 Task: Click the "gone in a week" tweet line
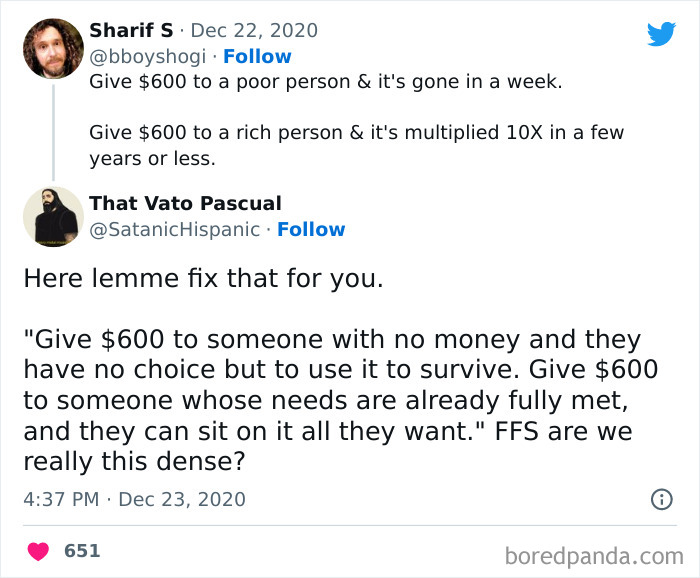pyautogui.click(x=326, y=81)
